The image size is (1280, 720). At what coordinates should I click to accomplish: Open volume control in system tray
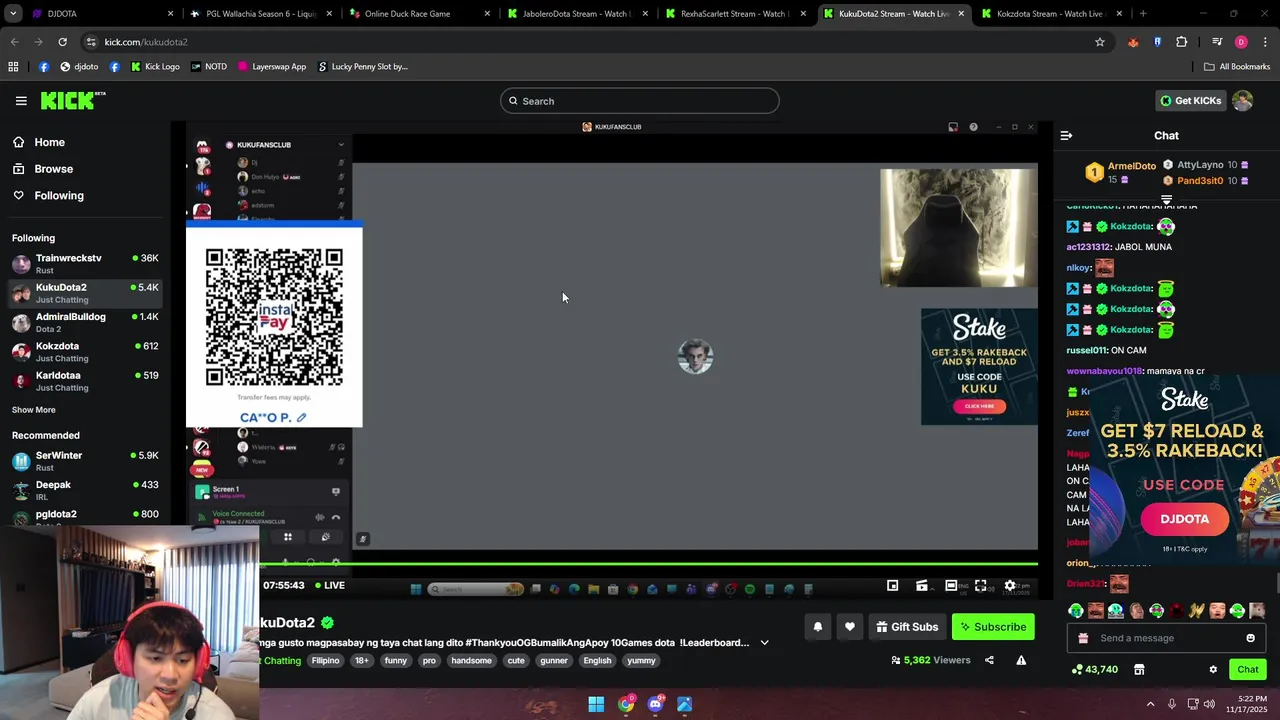[x=1209, y=704]
